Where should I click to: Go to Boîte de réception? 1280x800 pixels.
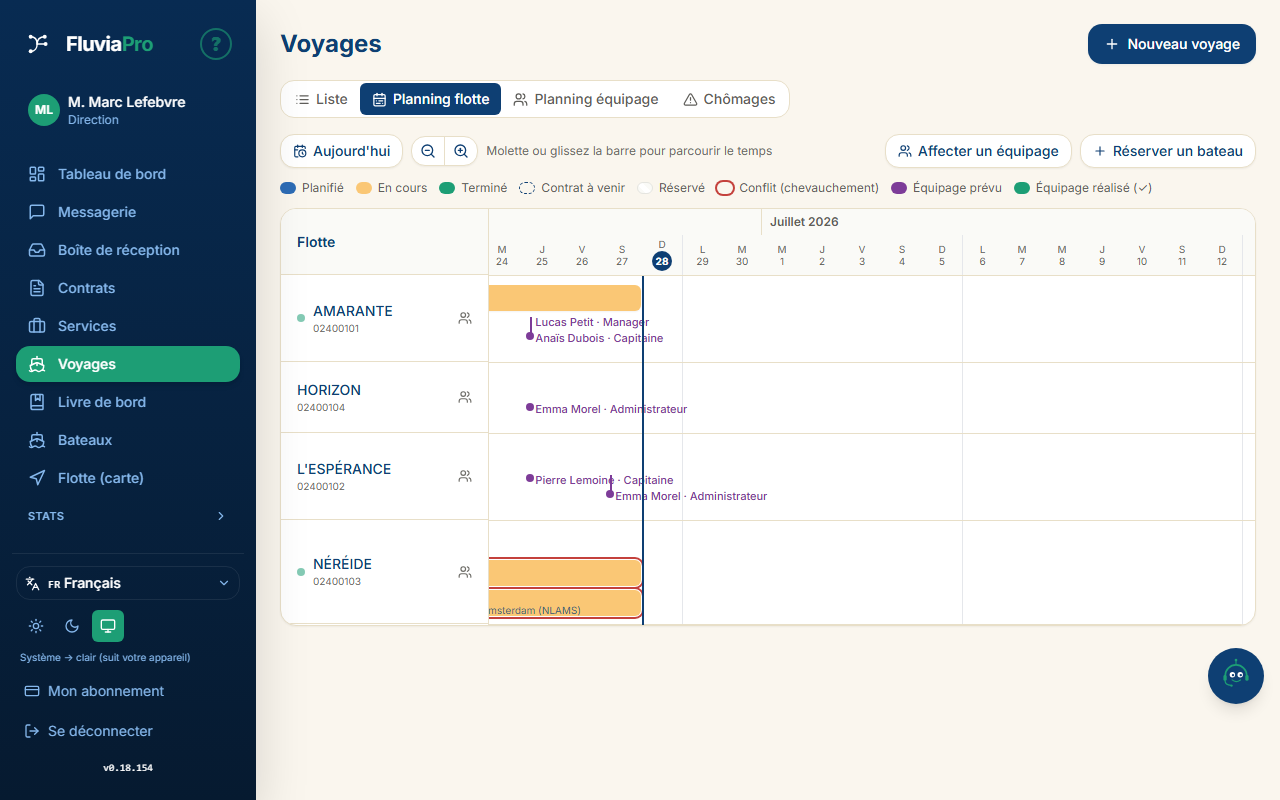coord(128,250)
